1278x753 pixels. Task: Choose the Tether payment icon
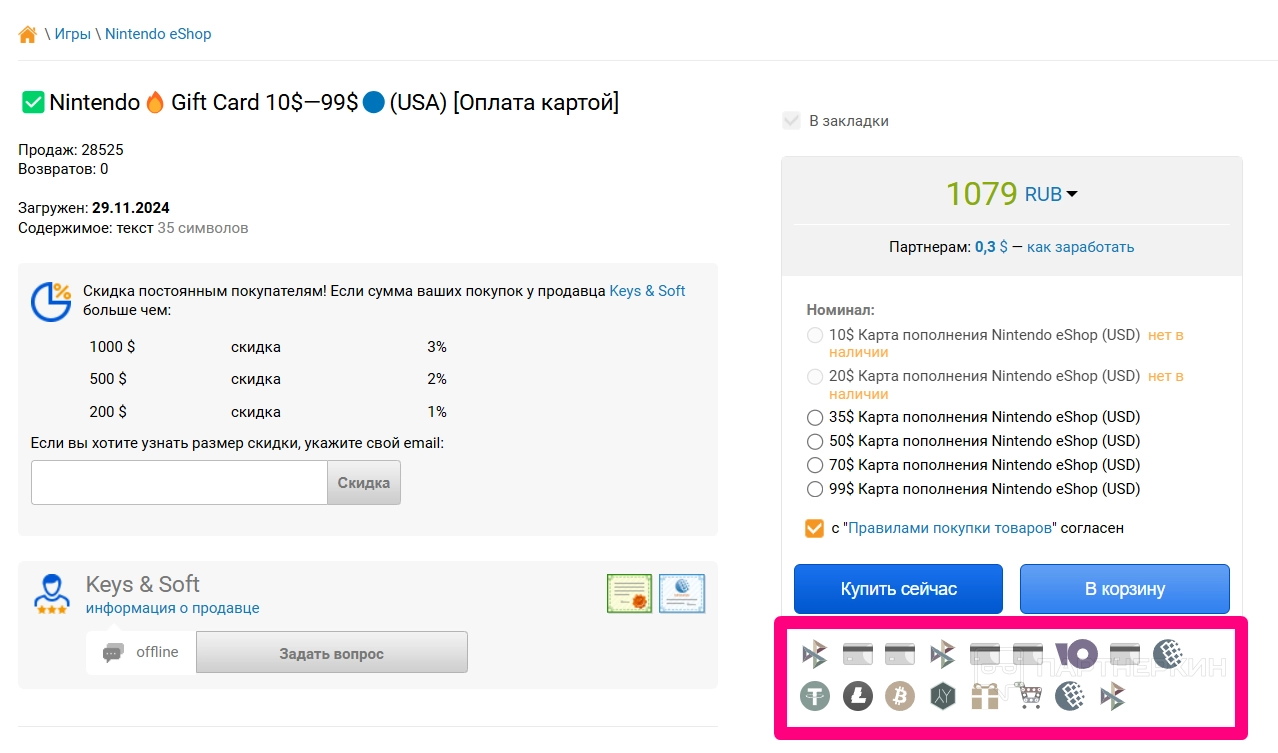point(815,695)
